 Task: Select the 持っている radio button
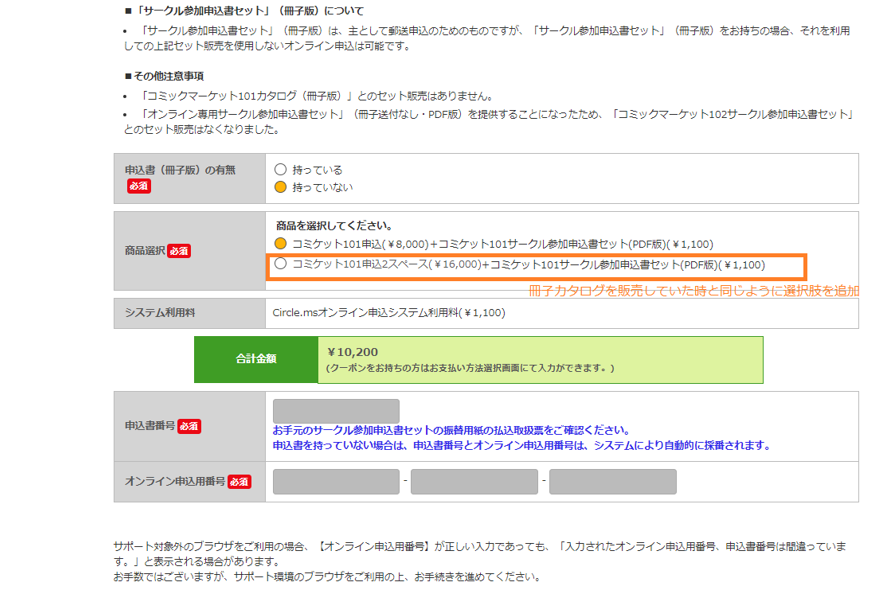pos(281,170)
